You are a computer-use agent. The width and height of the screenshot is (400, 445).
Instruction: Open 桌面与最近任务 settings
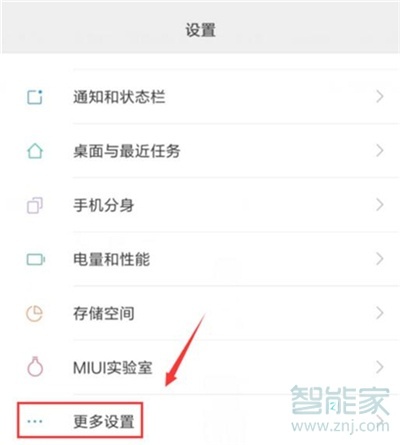[200, 151]
